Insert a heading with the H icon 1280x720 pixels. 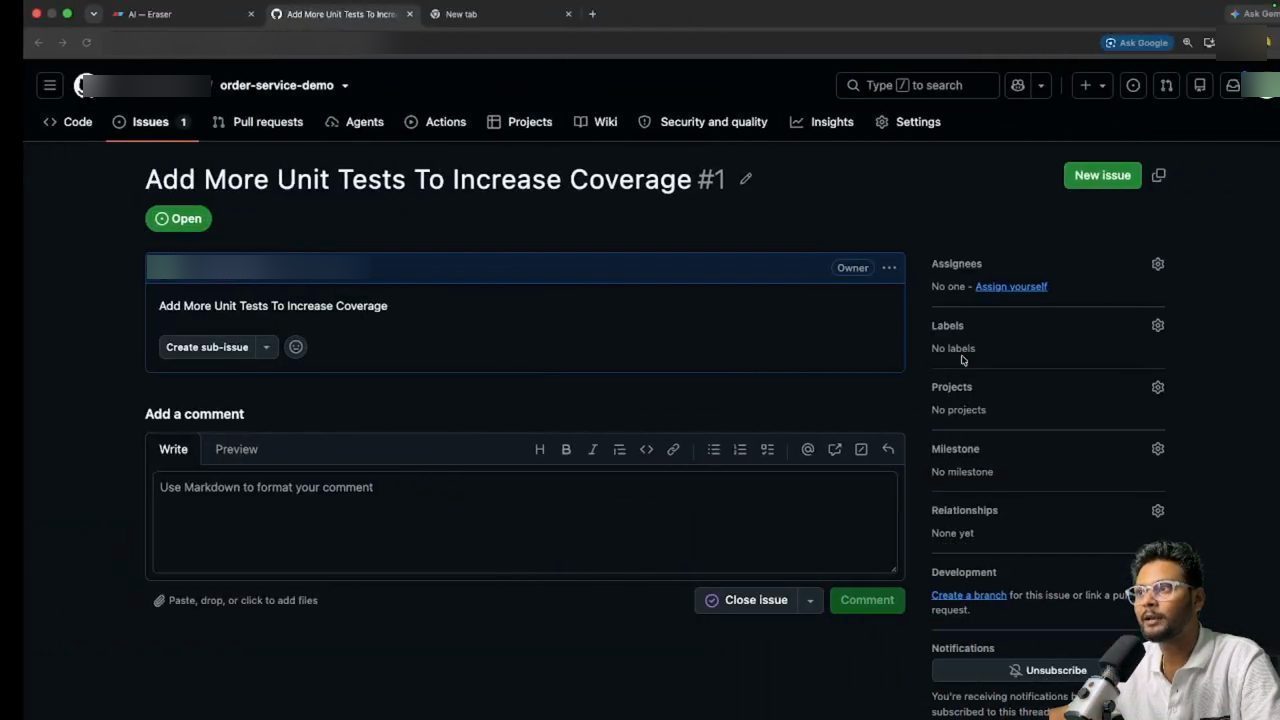coord(540,450)
